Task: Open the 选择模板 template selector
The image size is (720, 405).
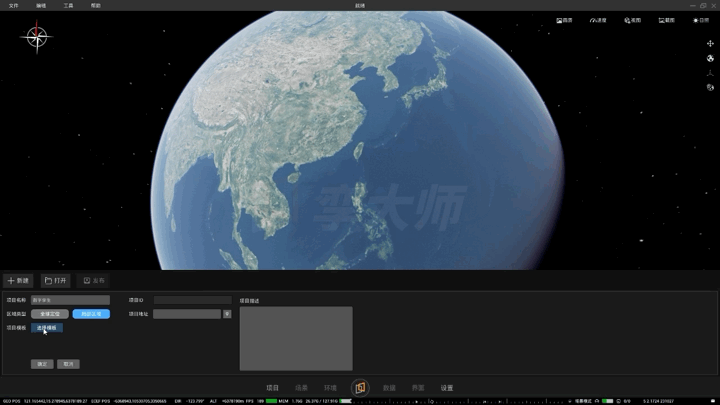Action: click(x=47, y=328)
